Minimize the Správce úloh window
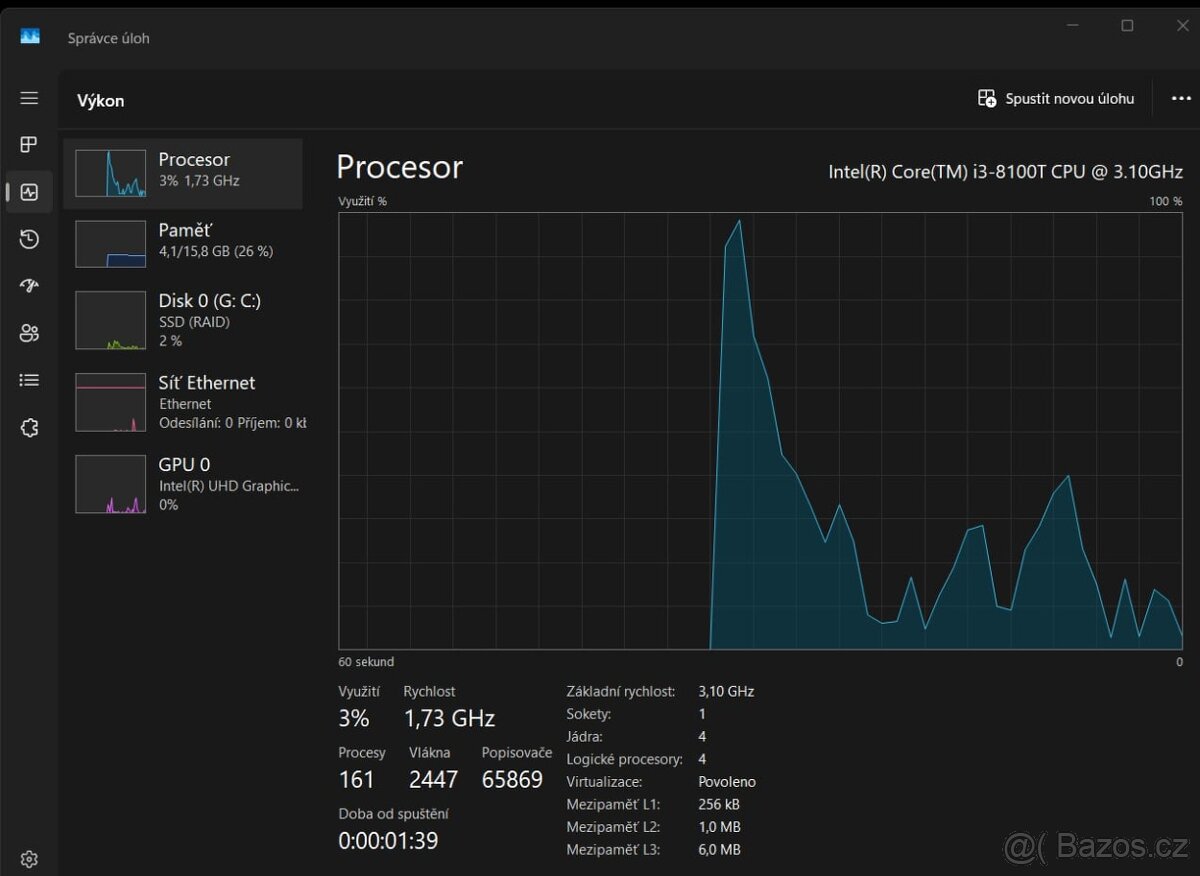1200x876 pixels. coord(1072,26)
